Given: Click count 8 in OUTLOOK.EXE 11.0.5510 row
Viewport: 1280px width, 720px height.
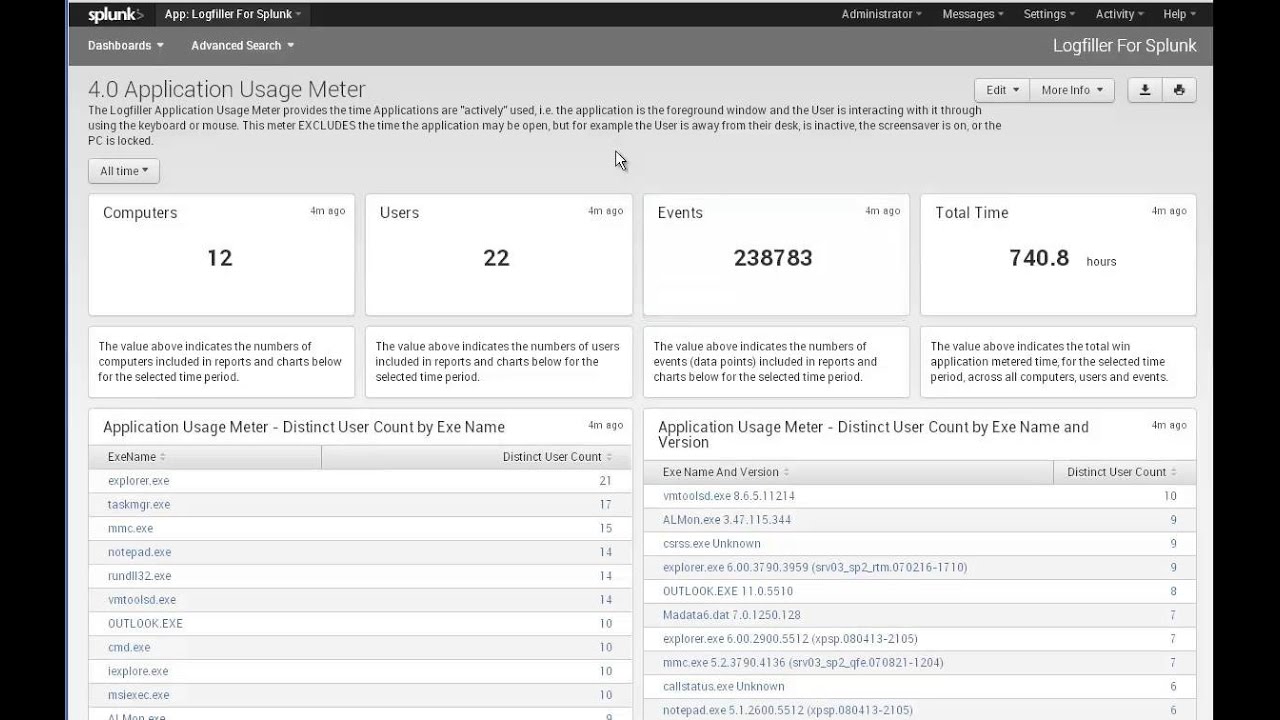Looking at the screenshot, I should coord(1173,591).
